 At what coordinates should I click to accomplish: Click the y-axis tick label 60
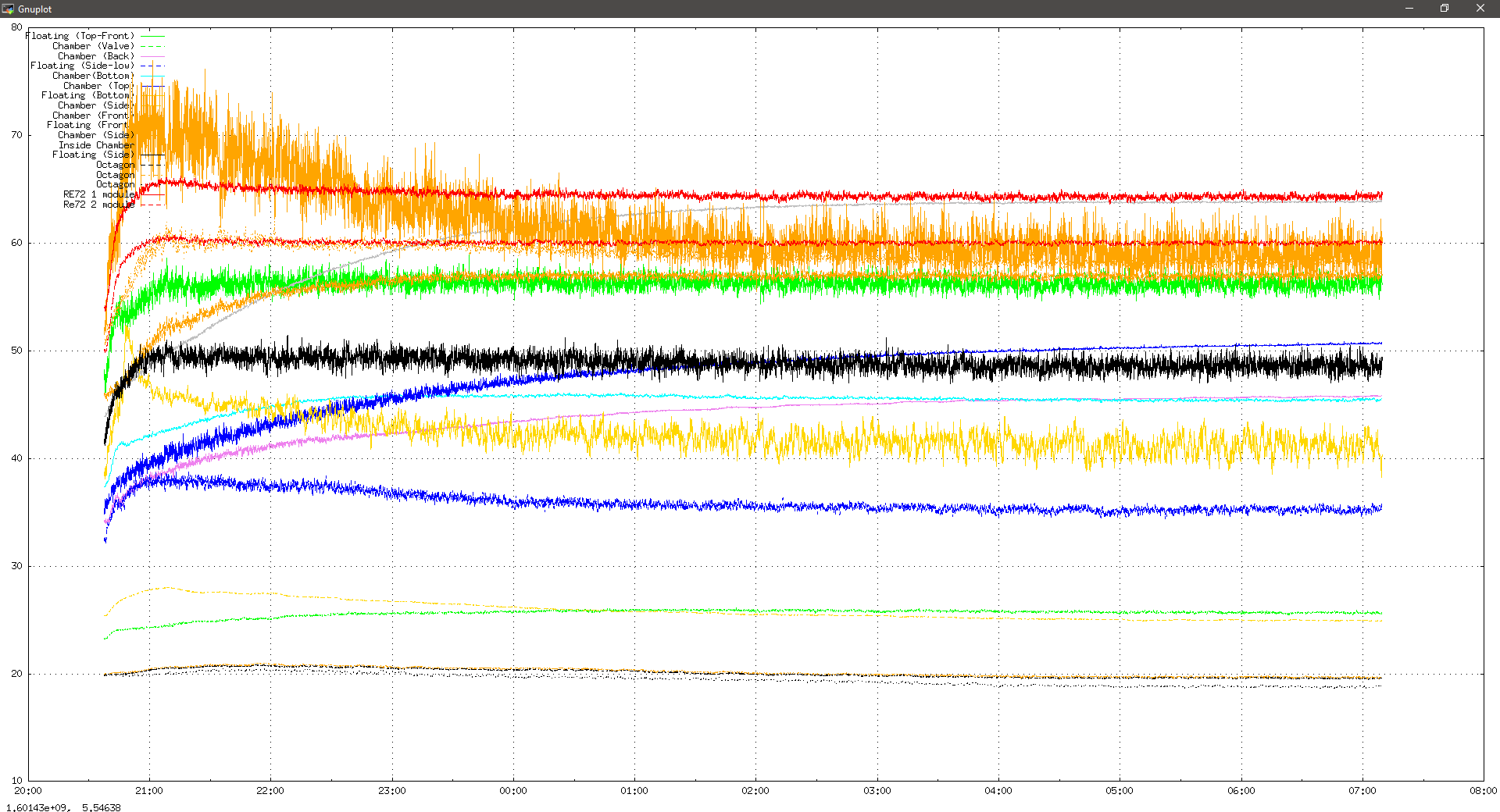pyautogui.click(x=16, y=243)
